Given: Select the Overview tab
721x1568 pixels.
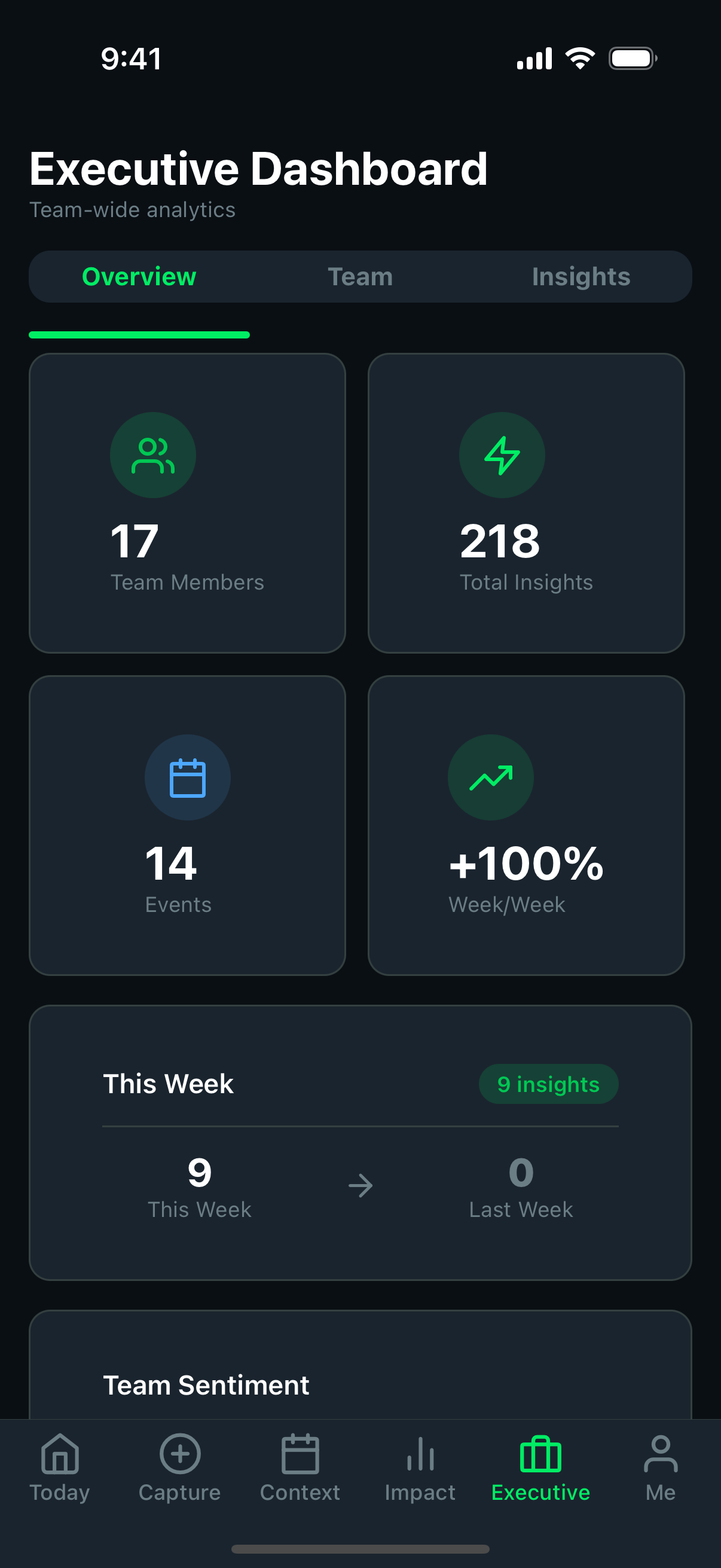Looking at the screenshot, I should point(138,276).
